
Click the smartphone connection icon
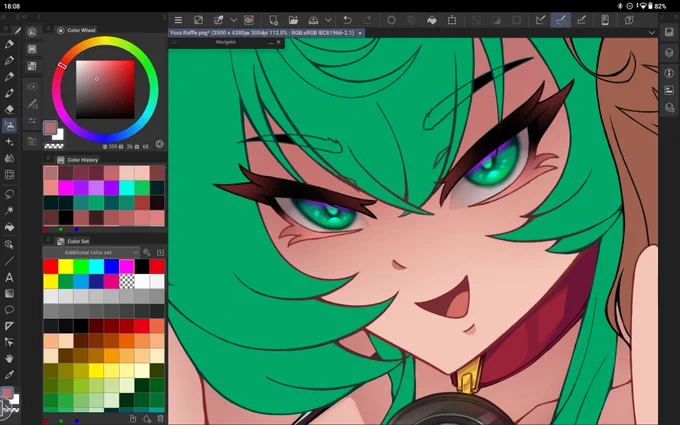tap(605, 20)
